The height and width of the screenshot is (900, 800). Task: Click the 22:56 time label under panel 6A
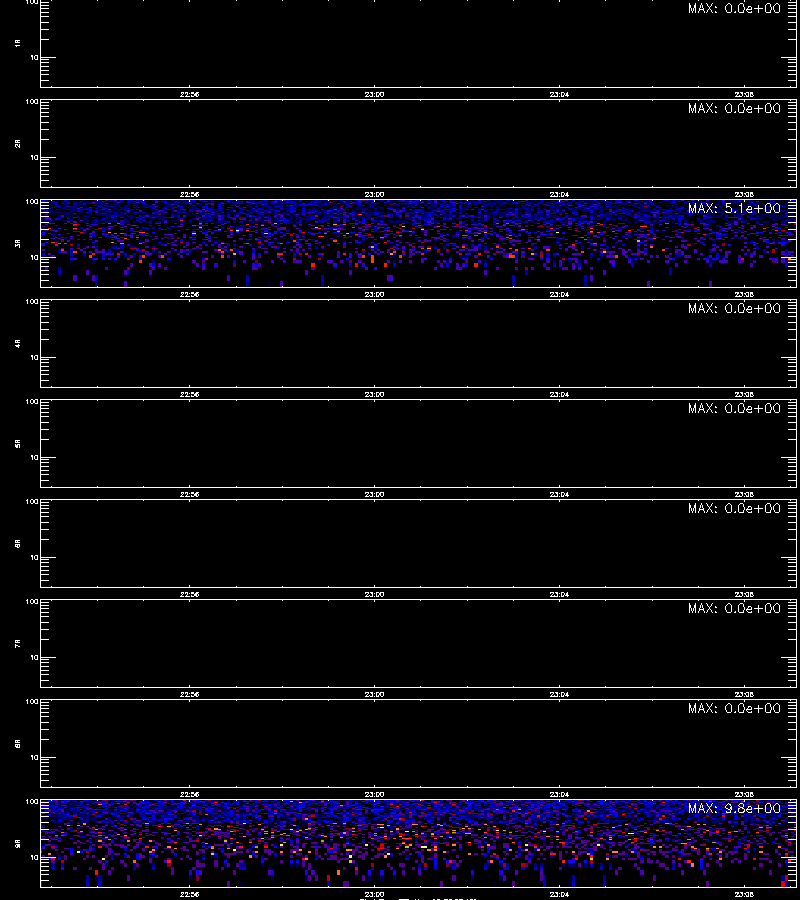[189, 595]
